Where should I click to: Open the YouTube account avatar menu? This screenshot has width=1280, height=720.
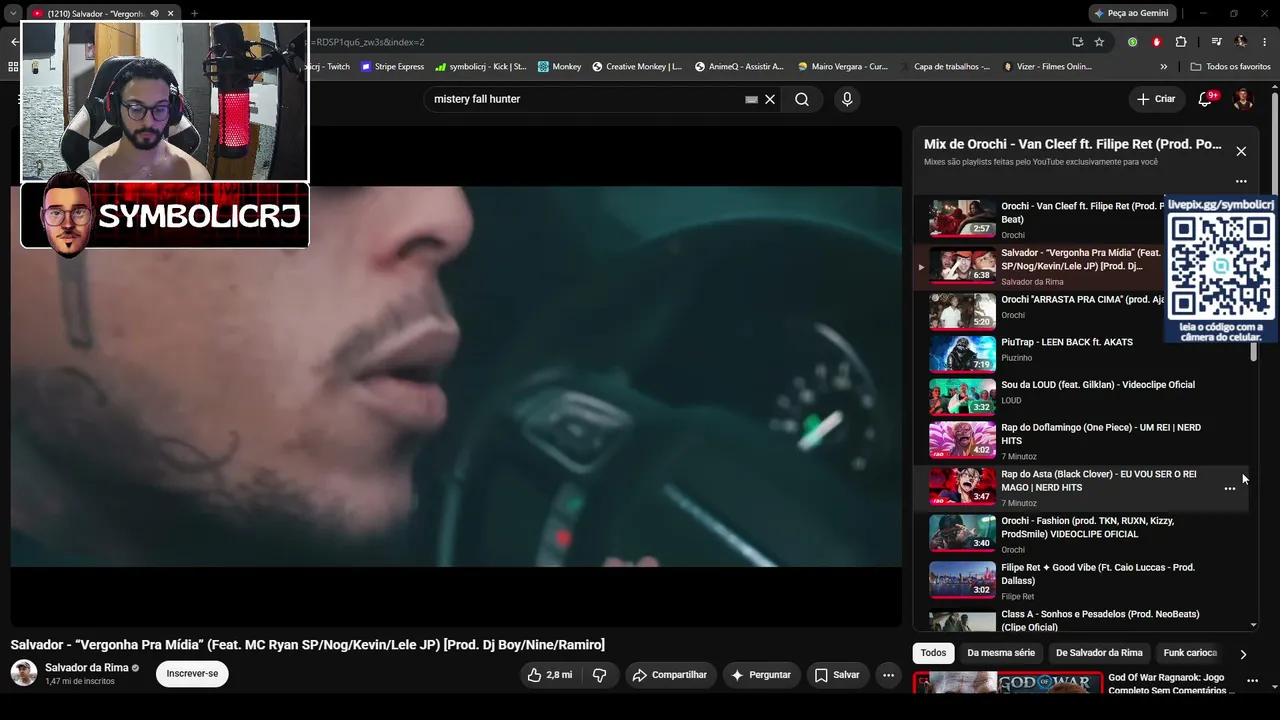tap(1243, 99)
